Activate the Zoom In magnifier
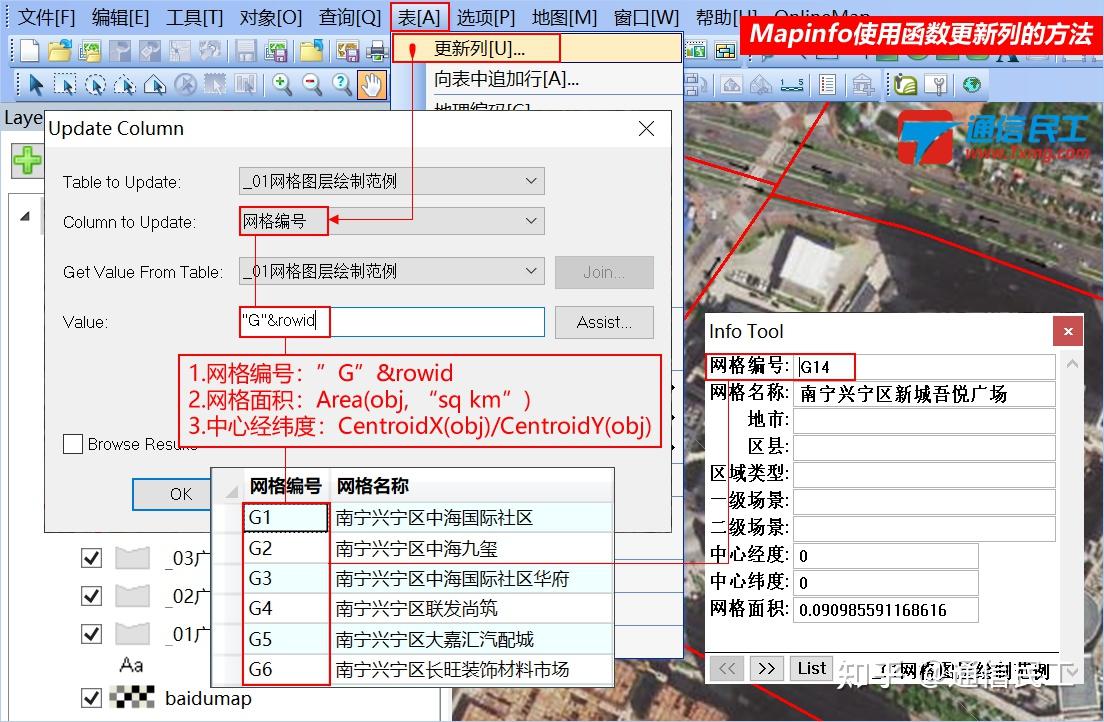 pos(282,85)
